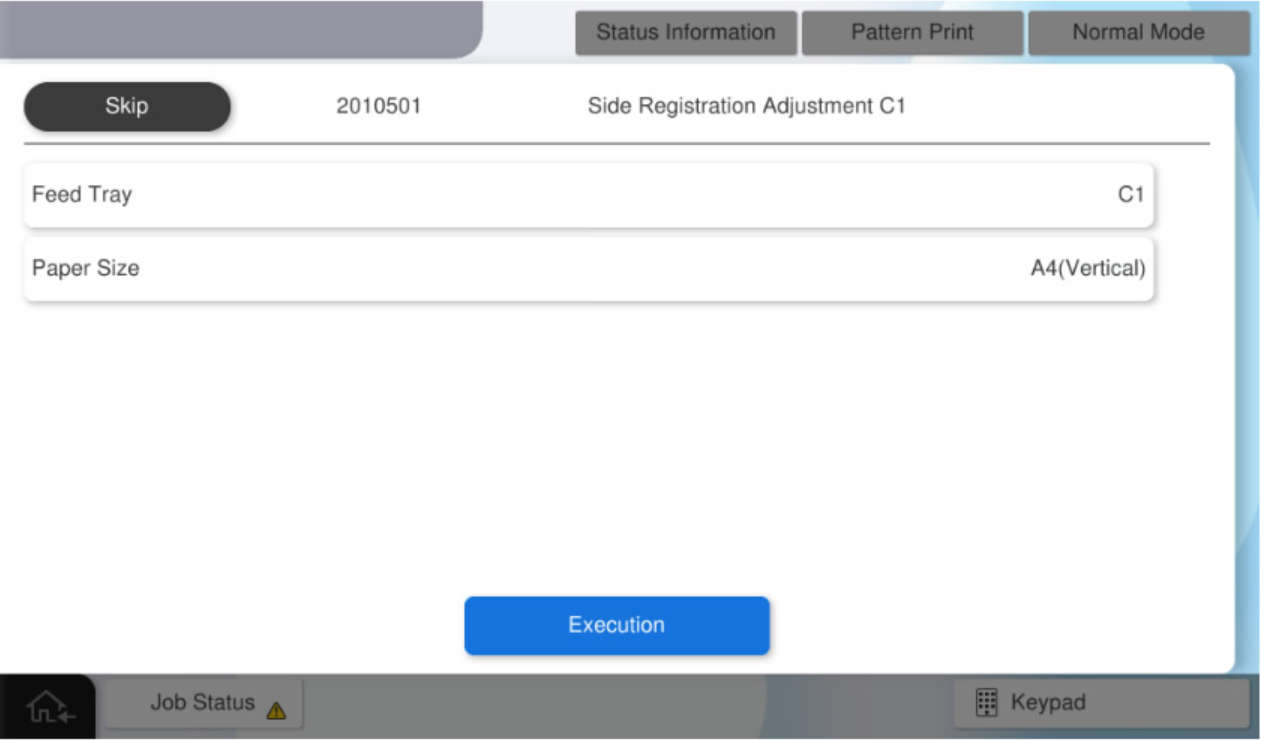This screenshot has width=1261, height=740.
Task: Switch to the Pattern Print tab
Action: click(x=912, y=32)
